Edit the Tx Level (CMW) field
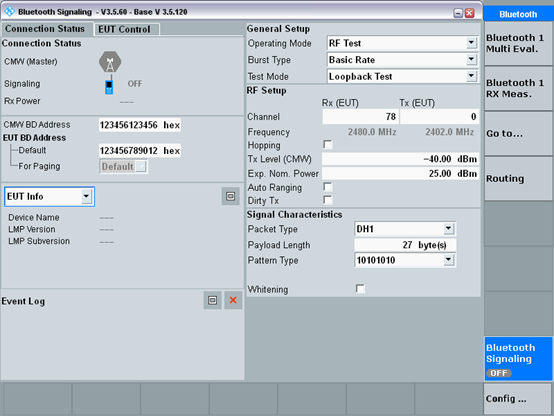554x416 pixels. tap(400, 159)
